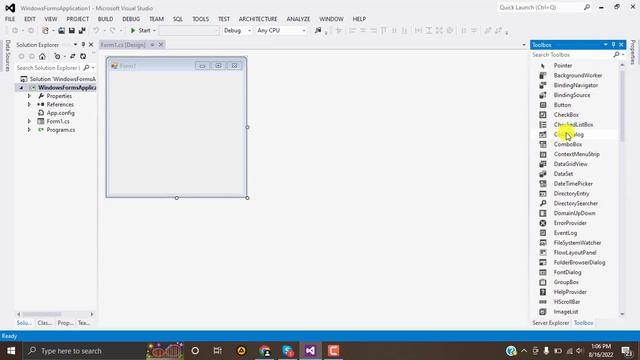Pick FontDialog from the Toolbox
This screenshot has height=360, width=640.
pyautogui.click(x=567, y=272)
